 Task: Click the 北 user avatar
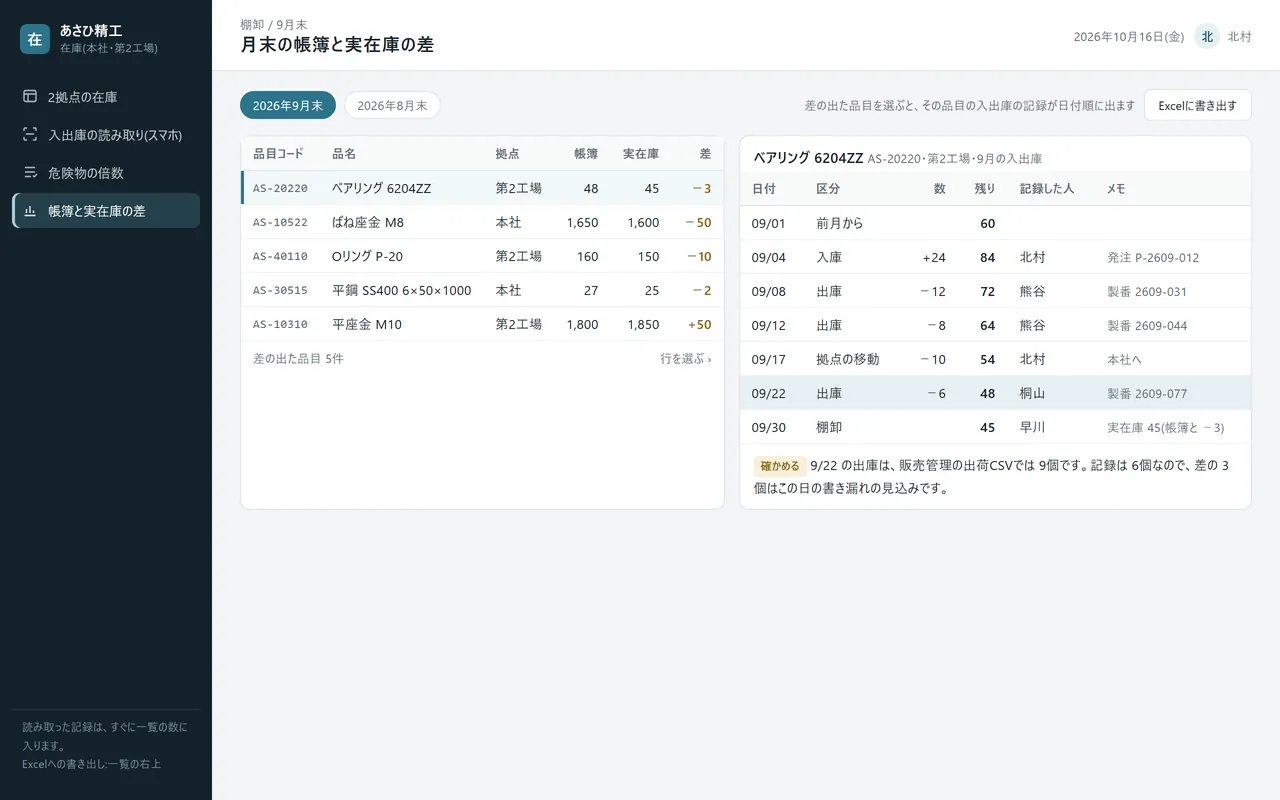coord(1207,36)
